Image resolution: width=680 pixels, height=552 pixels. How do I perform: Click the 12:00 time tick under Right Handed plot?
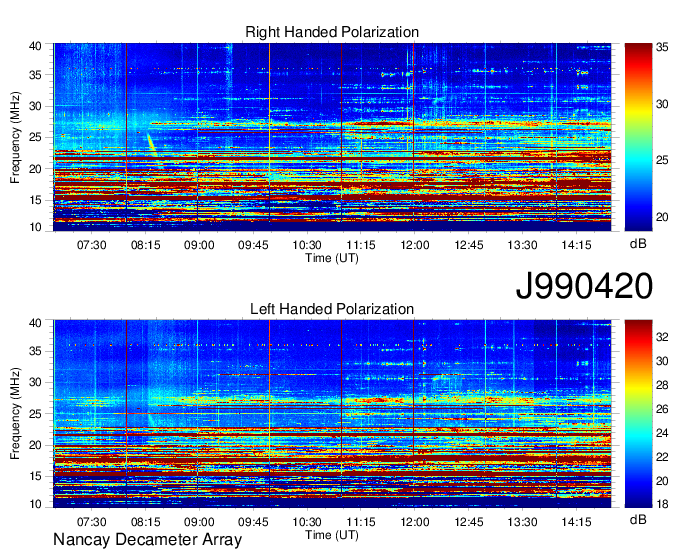(x=415, y=245)
